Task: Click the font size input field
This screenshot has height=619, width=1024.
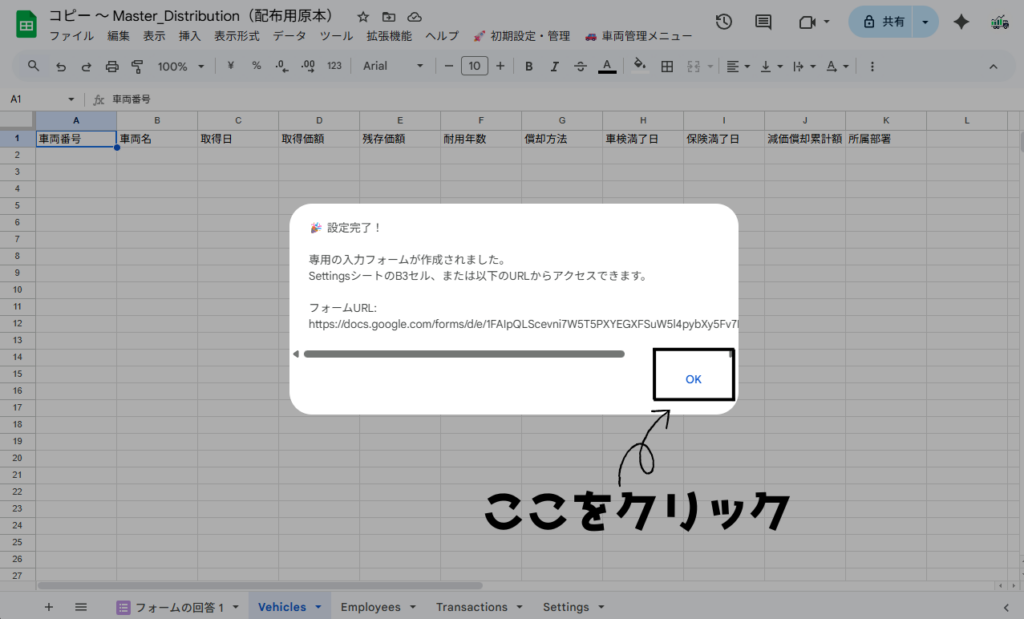Action: [x=474, y=66]
